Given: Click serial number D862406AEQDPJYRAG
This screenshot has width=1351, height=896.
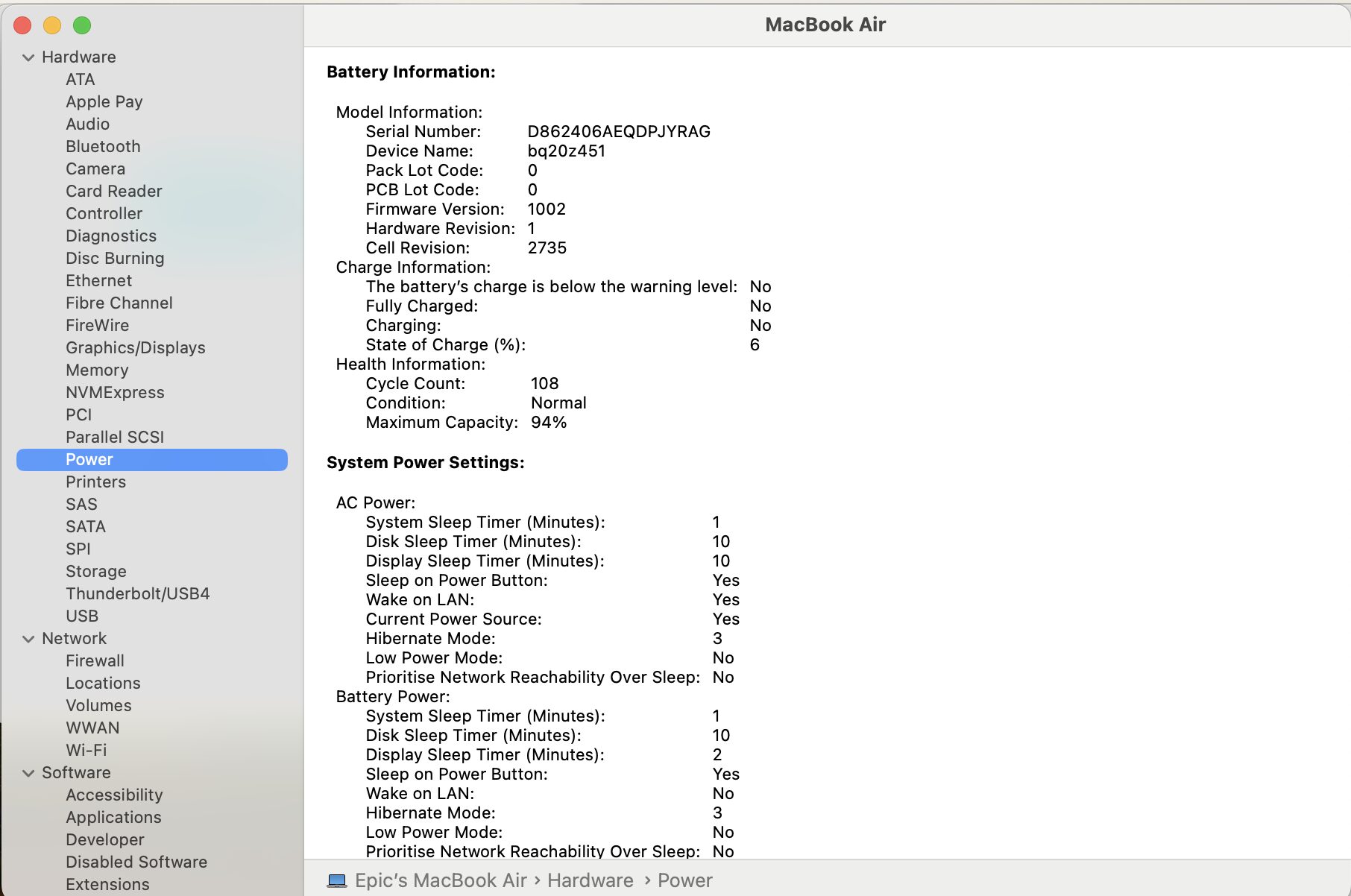Looking at the screenshot, I should (x=619, y=132).
